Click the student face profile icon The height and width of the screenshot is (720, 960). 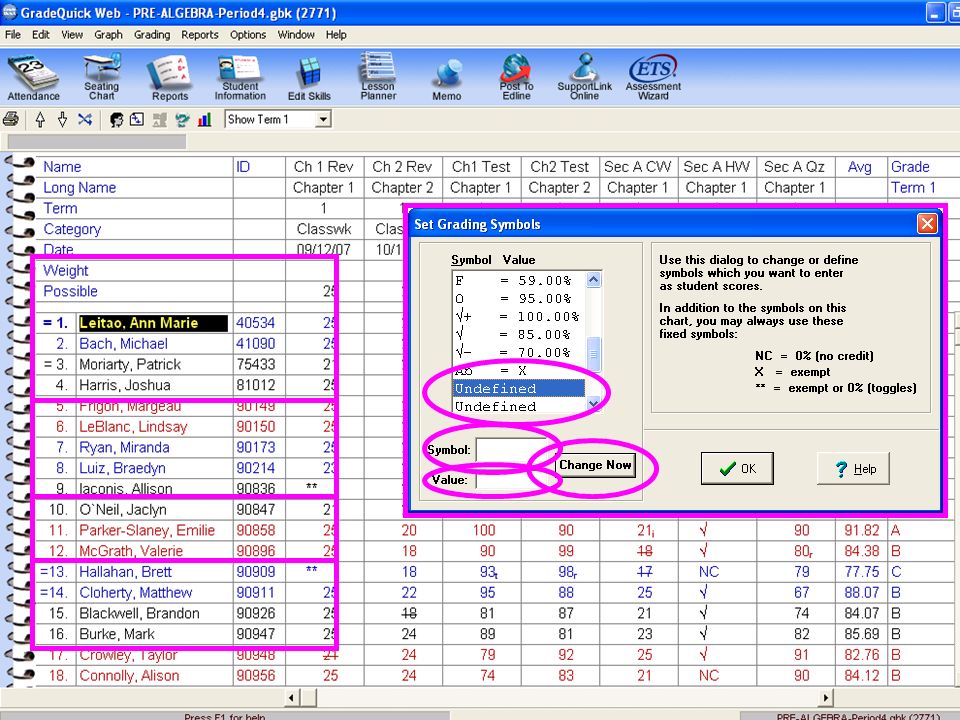click(x=116, y=119)
